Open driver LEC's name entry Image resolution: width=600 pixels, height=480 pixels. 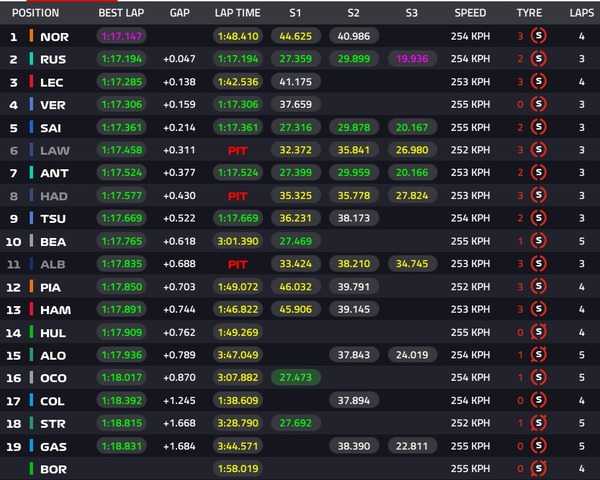click(x=52, y=82)
